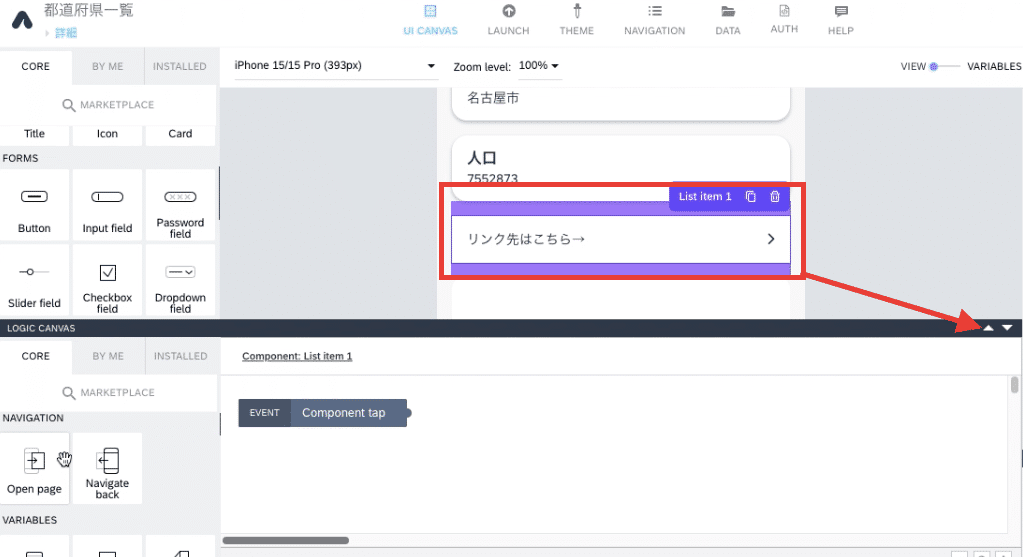Screen dimensions: 1023x557
Task: Search MARKETPLACE in UI component panel
Action: pos(108,105)
